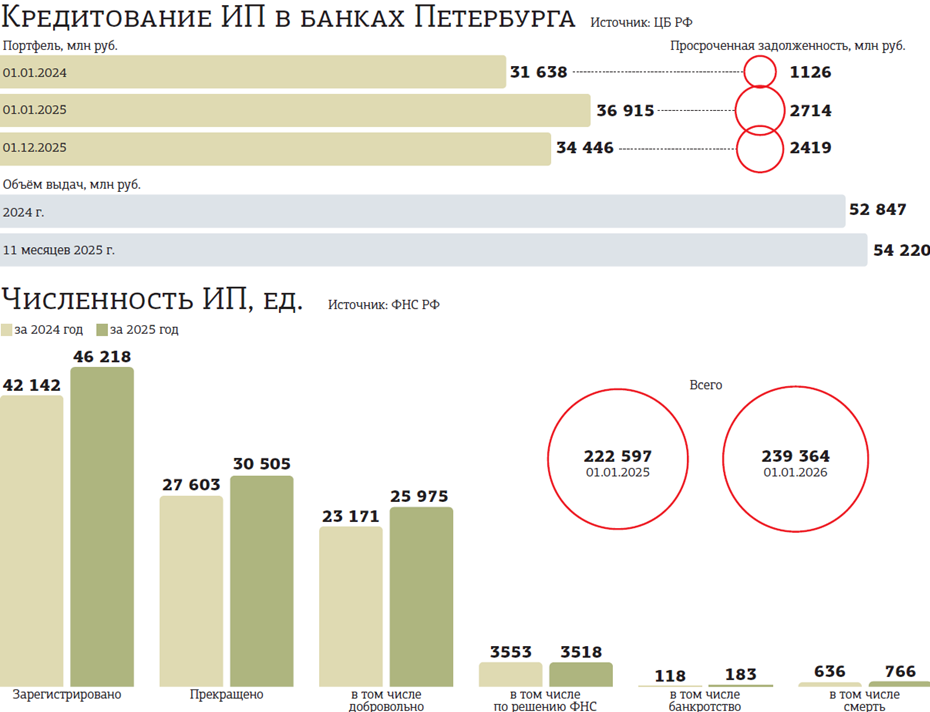Click the portfolio bar for 01.01.2025
Image resolution: width=930 pixels, height=712 pixels.
pyautogui.click(x=295, y=110)
